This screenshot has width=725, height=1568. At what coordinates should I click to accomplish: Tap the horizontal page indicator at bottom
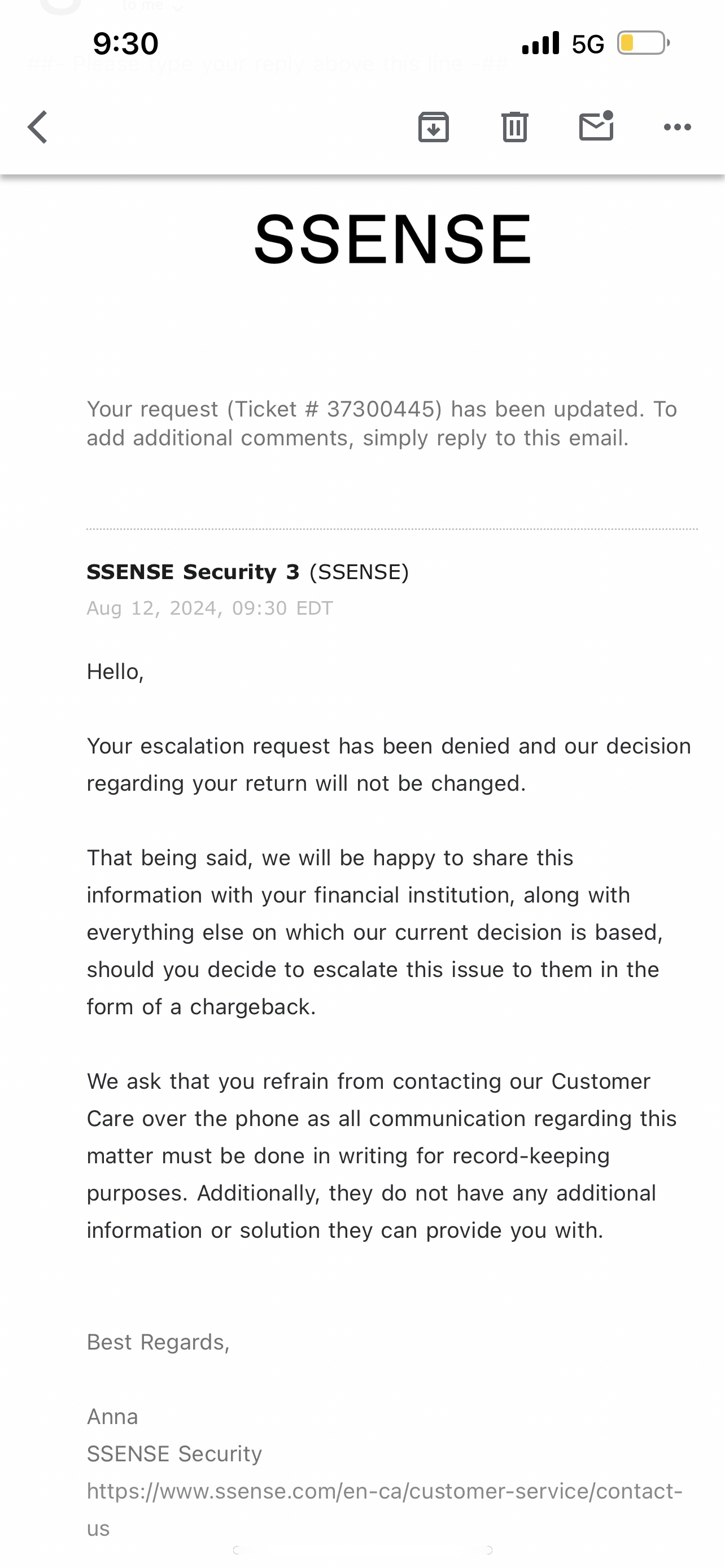[362, 1551]
